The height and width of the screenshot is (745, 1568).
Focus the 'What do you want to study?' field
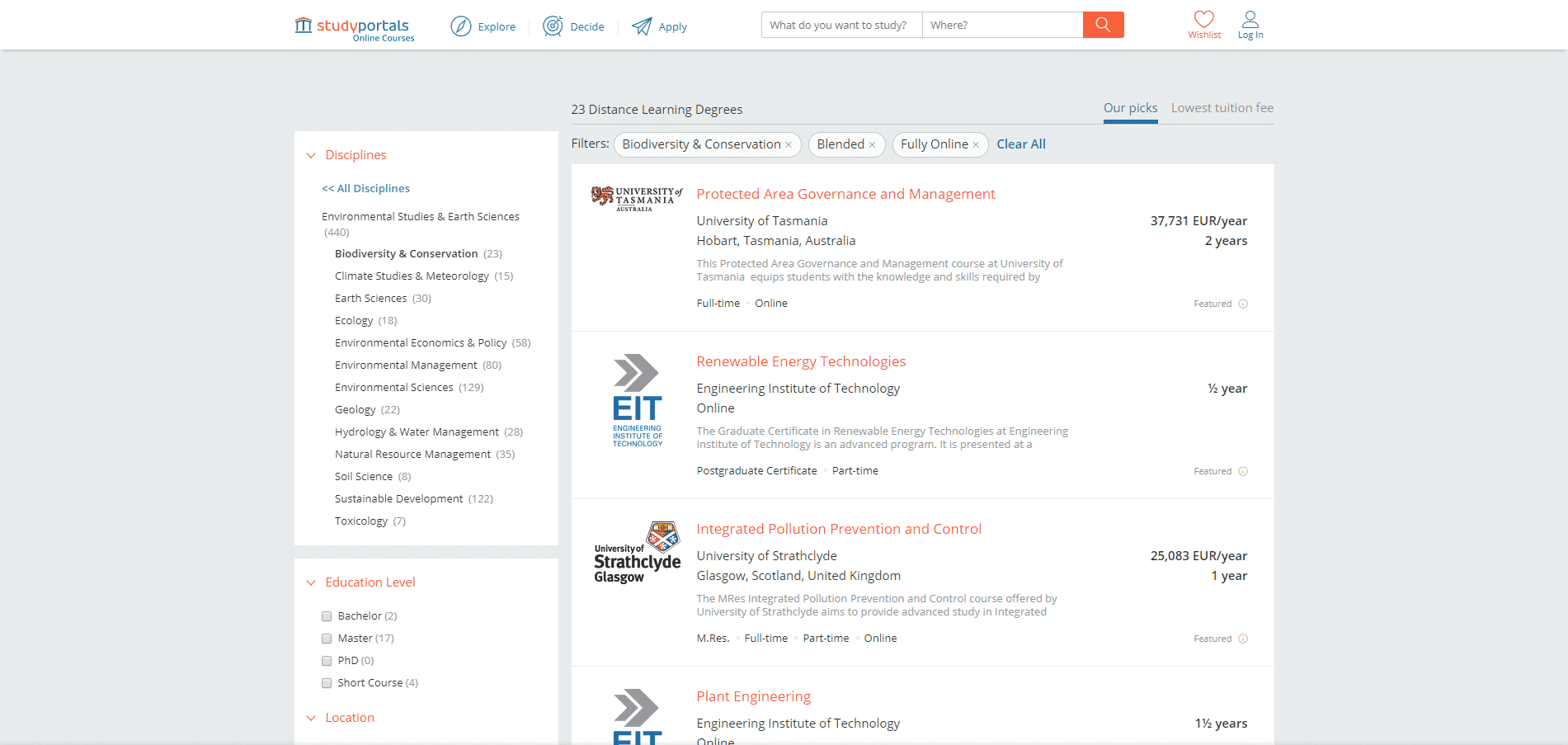point(841,25)
